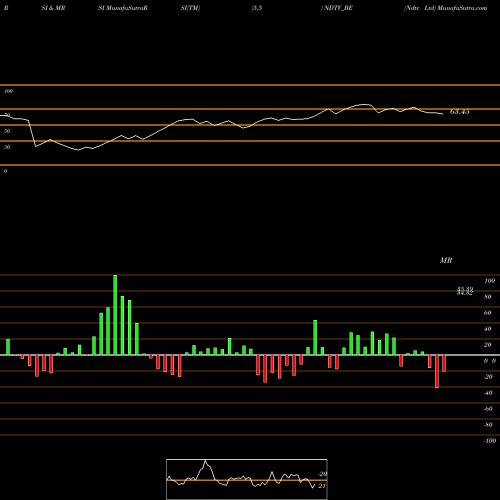The image size is (500, 500).
Task: Click the '30' label on RSI axis
Action: tap(7, 147)
